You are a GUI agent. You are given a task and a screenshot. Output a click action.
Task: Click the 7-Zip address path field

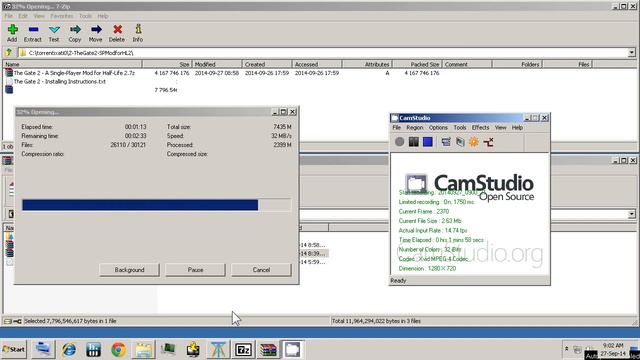(327, 53)
